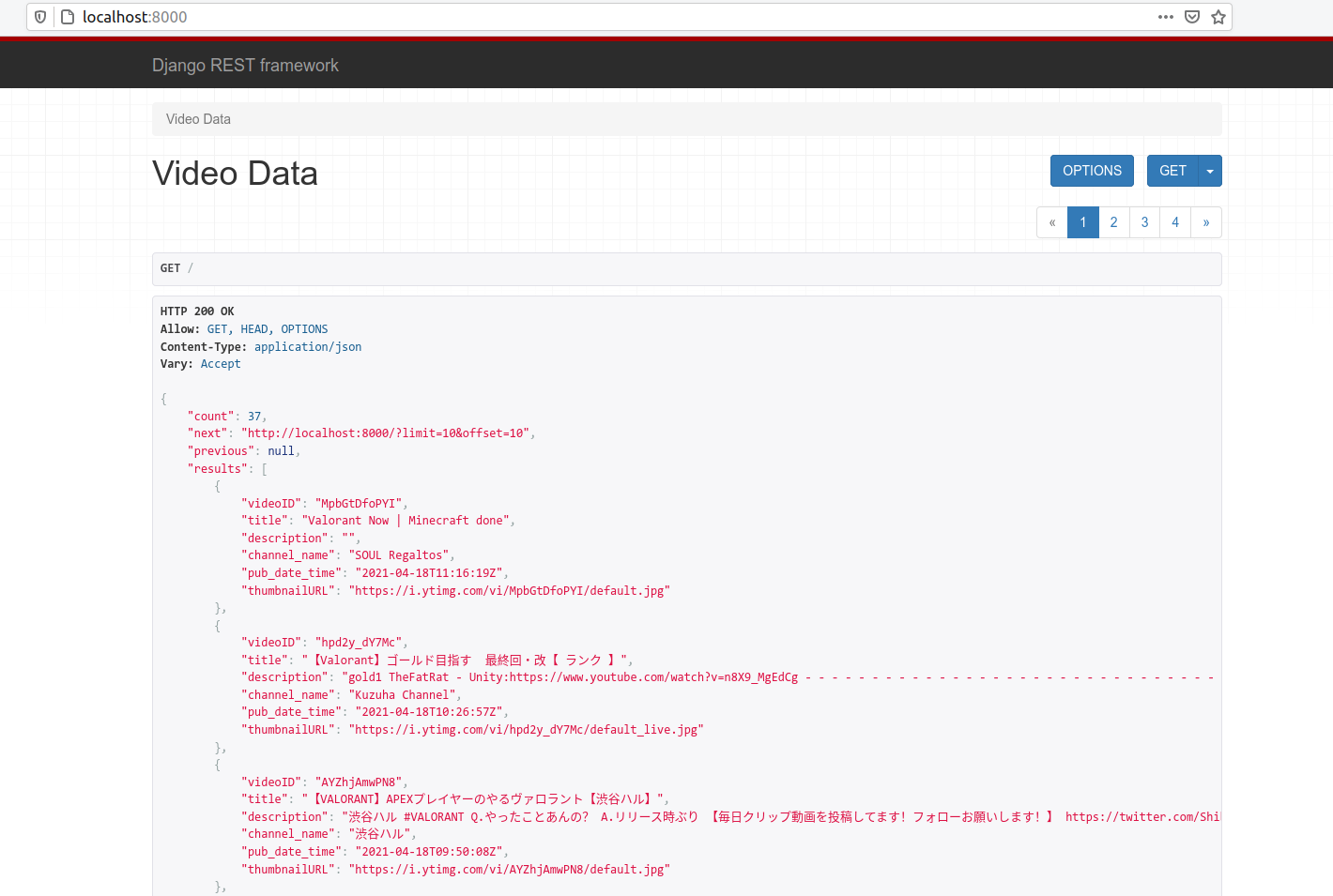Go to pagination page 2

[x=1114, y=222]
